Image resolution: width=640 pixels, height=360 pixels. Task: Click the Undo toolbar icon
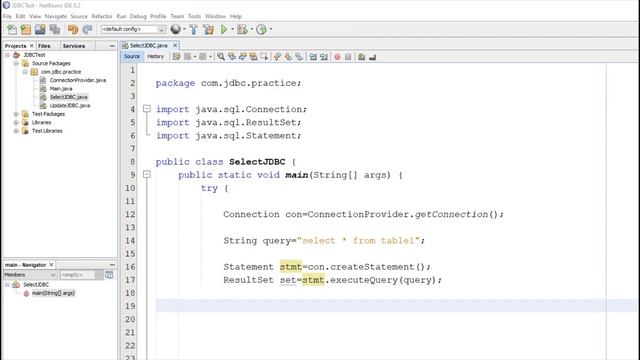(73, 29)
